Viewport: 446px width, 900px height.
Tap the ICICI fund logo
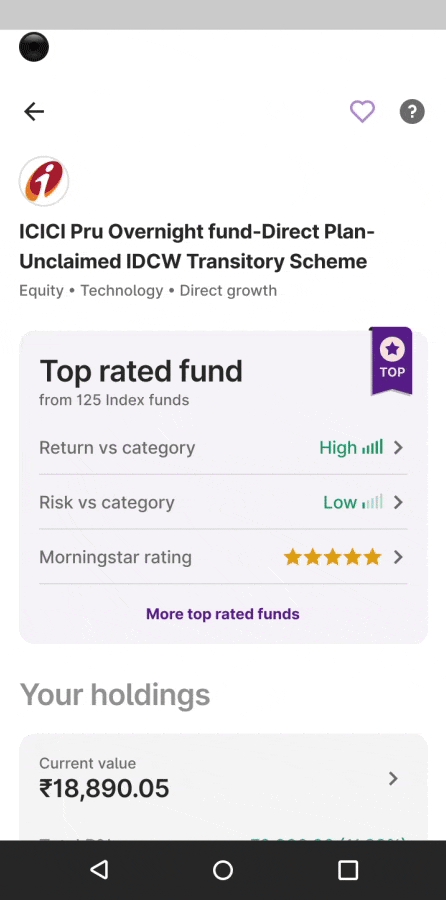44,181
